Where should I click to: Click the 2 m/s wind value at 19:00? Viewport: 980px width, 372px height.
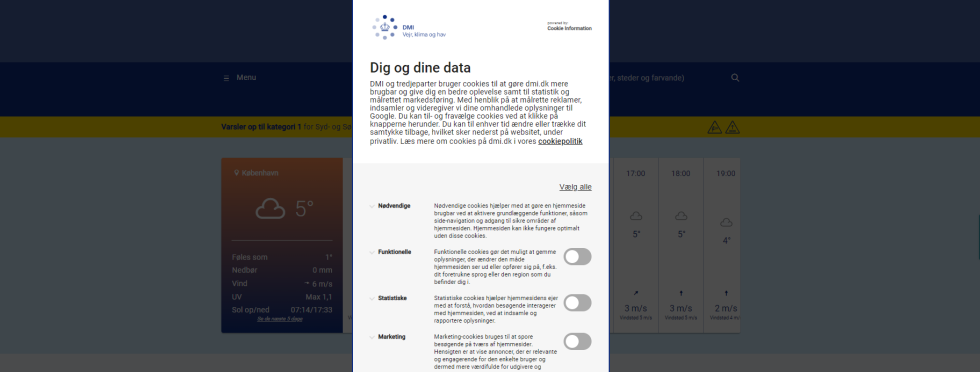click(x=726, y=308)
